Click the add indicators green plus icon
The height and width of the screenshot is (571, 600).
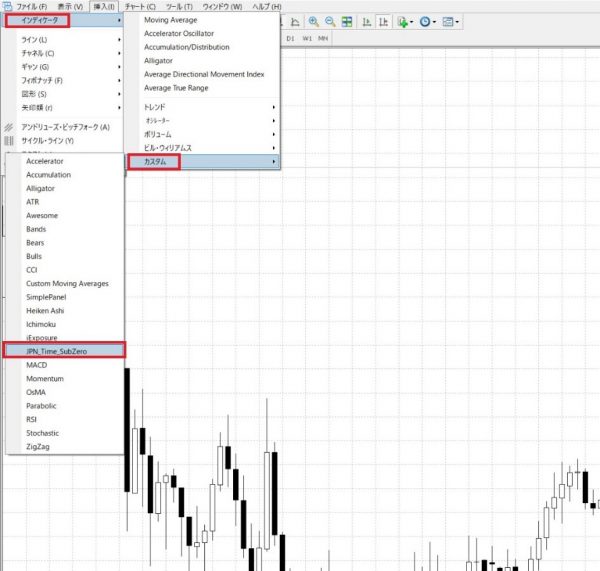pos(402,21)
